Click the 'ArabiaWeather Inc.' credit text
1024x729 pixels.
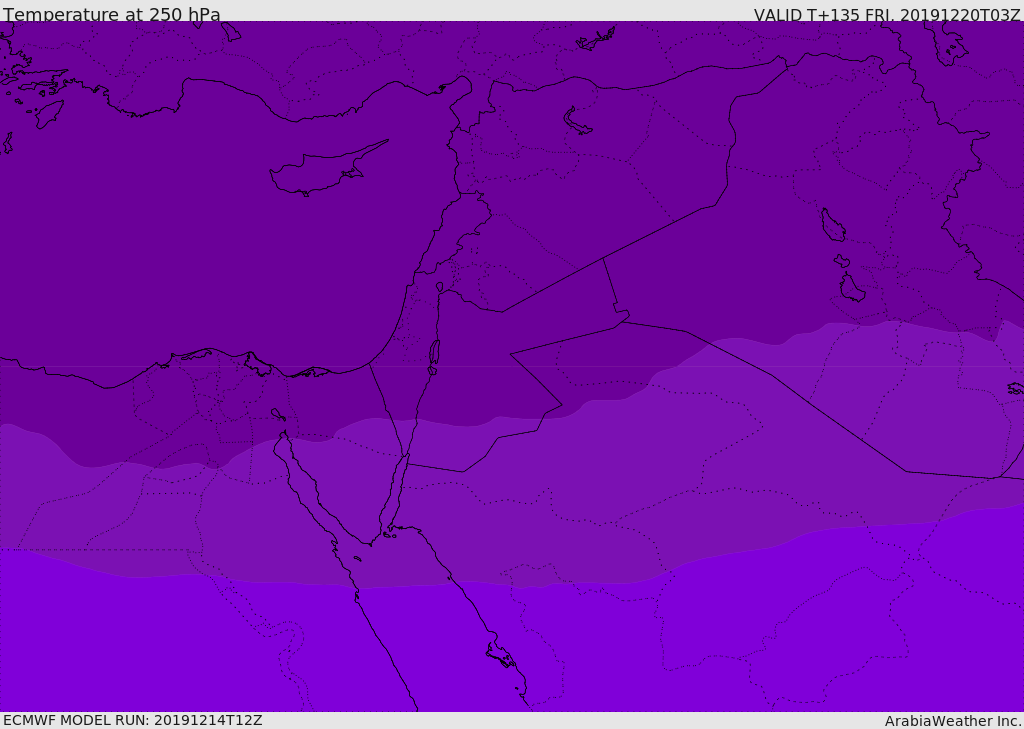(953, 721)
